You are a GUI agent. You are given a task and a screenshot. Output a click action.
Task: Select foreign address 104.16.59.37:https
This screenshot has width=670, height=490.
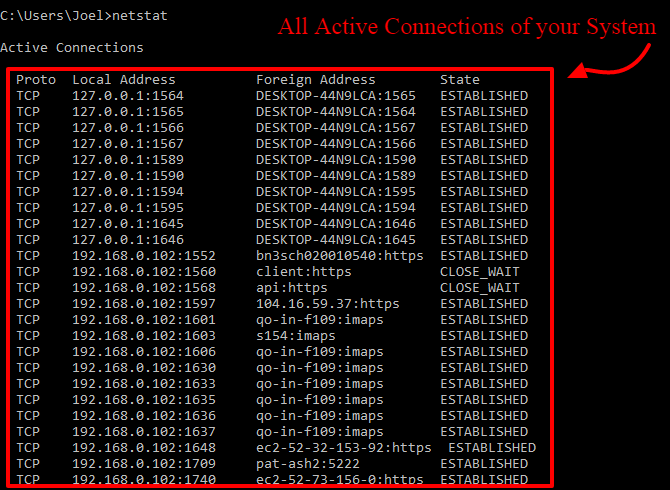327,303
